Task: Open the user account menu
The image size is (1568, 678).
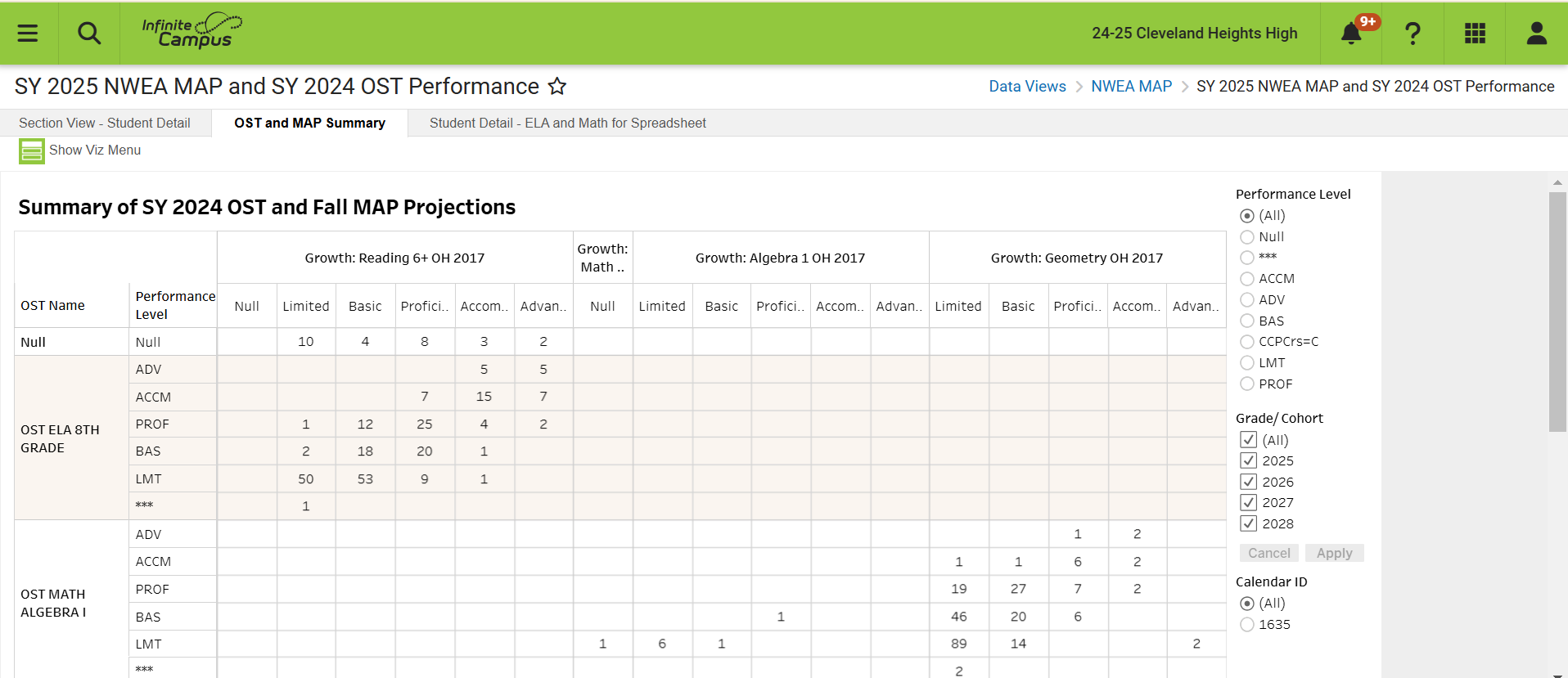Action: click(1537, 33)
